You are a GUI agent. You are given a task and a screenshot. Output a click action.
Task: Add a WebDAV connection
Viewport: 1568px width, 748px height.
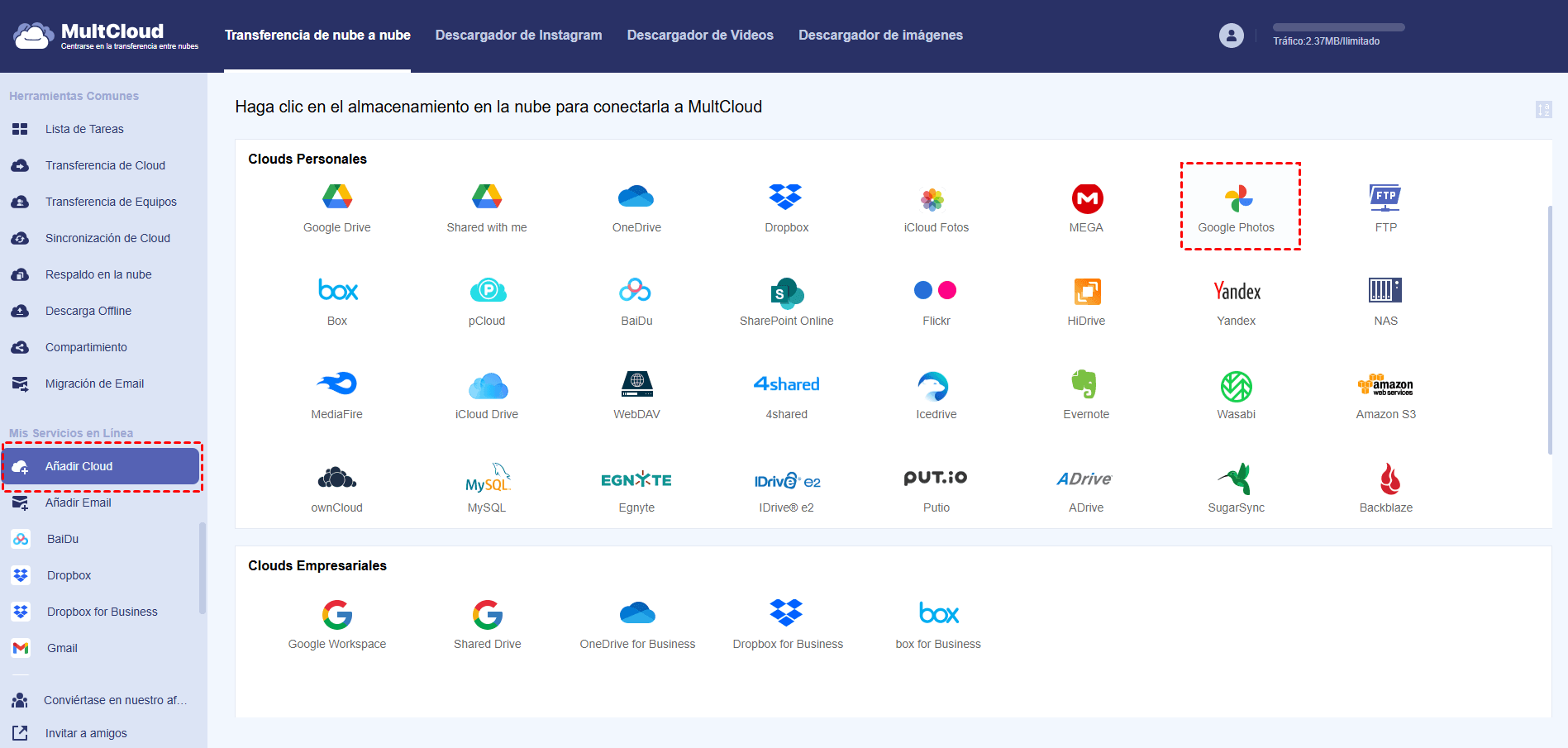tap(636, 395)
